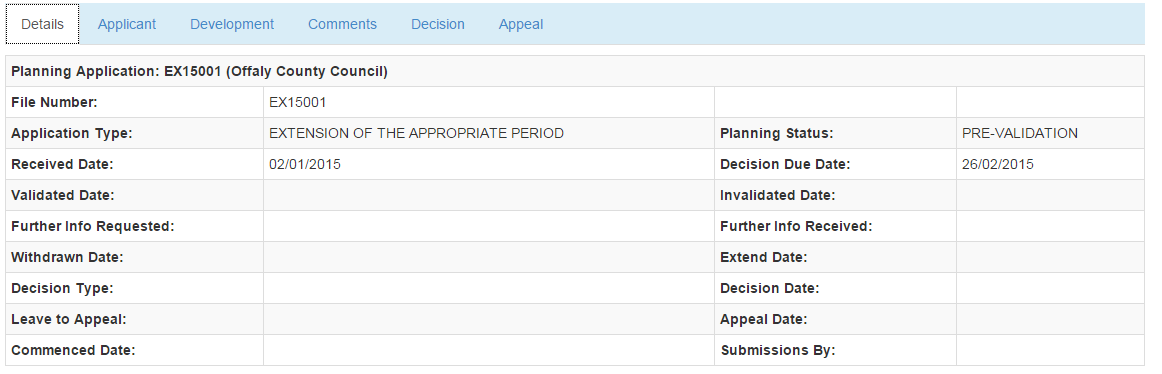This screenshot has width=1162, height=374.
Task: Click the Extend Date label
Action: tap(763, 258)
